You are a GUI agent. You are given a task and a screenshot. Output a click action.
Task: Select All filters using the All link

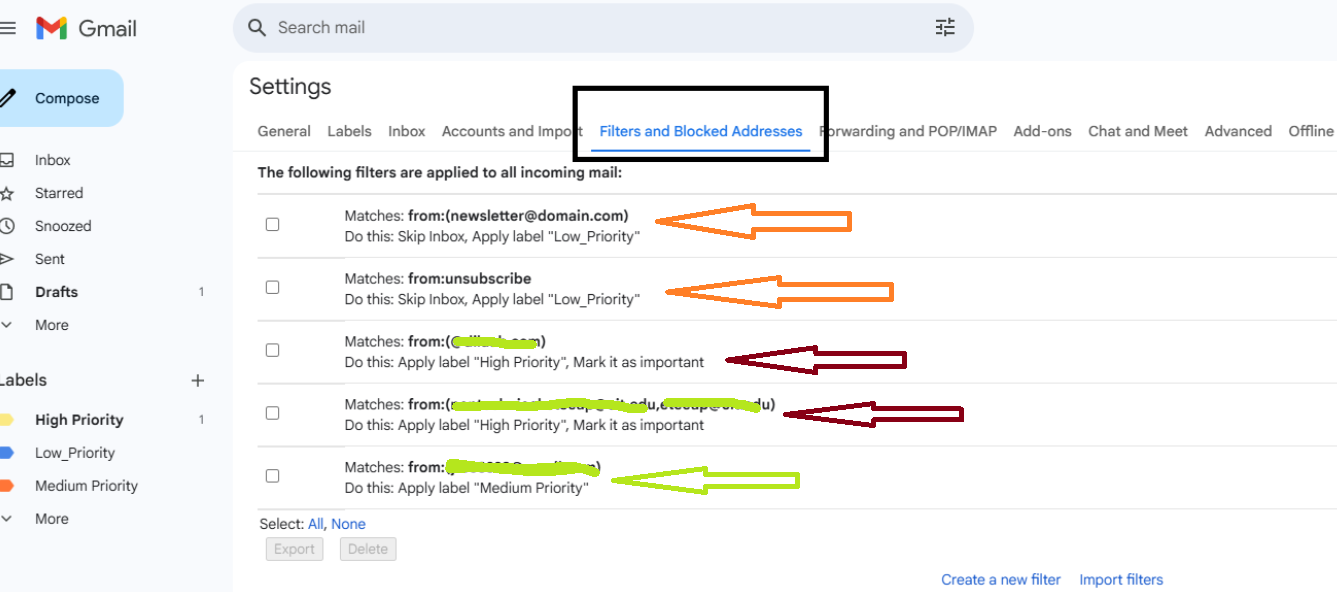click(x=316, y=523)
